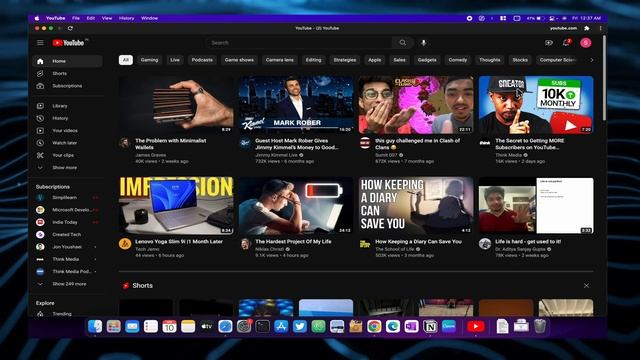This screenshot has width=640, height=360.
Task: Open Subscriptions in the sidebar
Action: point(67,86)
